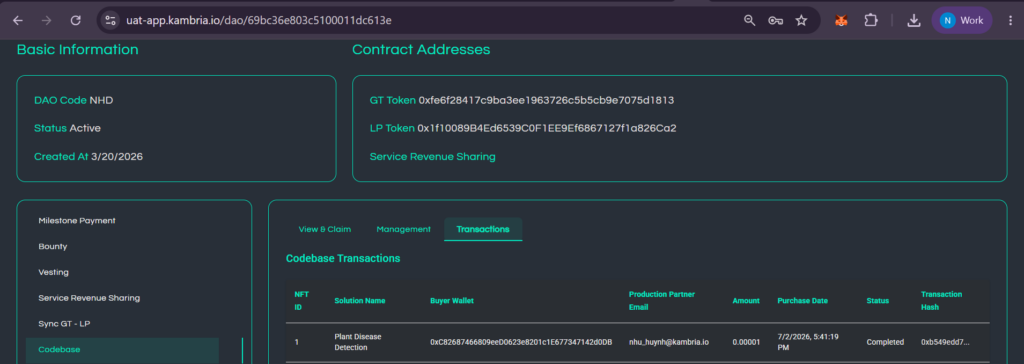Click the NFT ID column header
Viewport: 1024px width, 364px height.
tap(301, 301)
